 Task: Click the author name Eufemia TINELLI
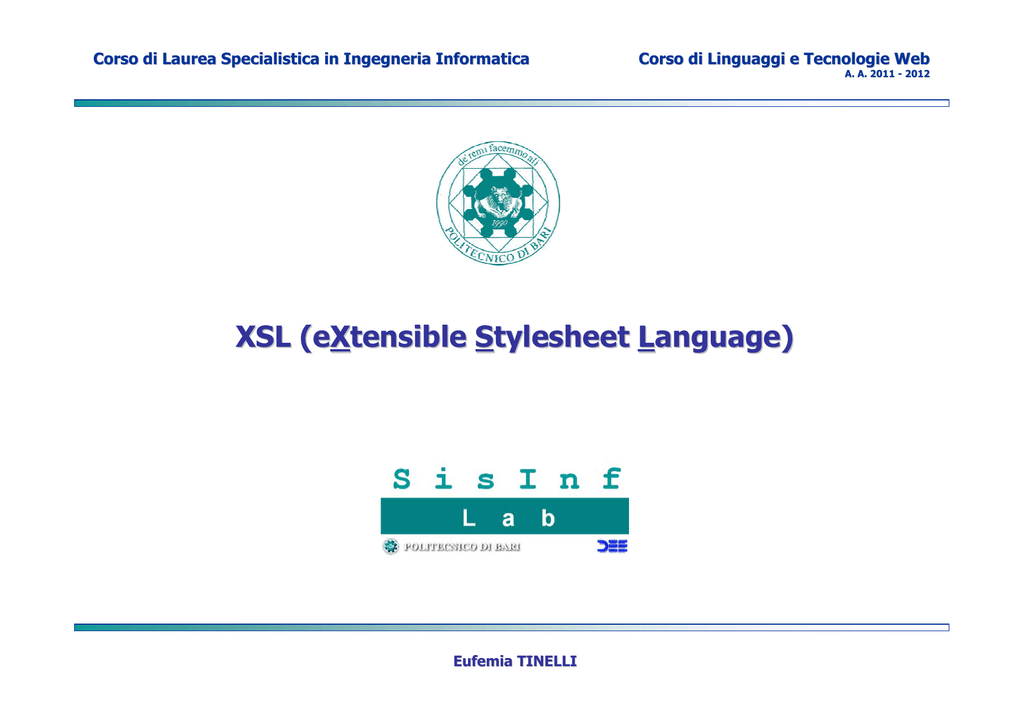click(515, 661)
